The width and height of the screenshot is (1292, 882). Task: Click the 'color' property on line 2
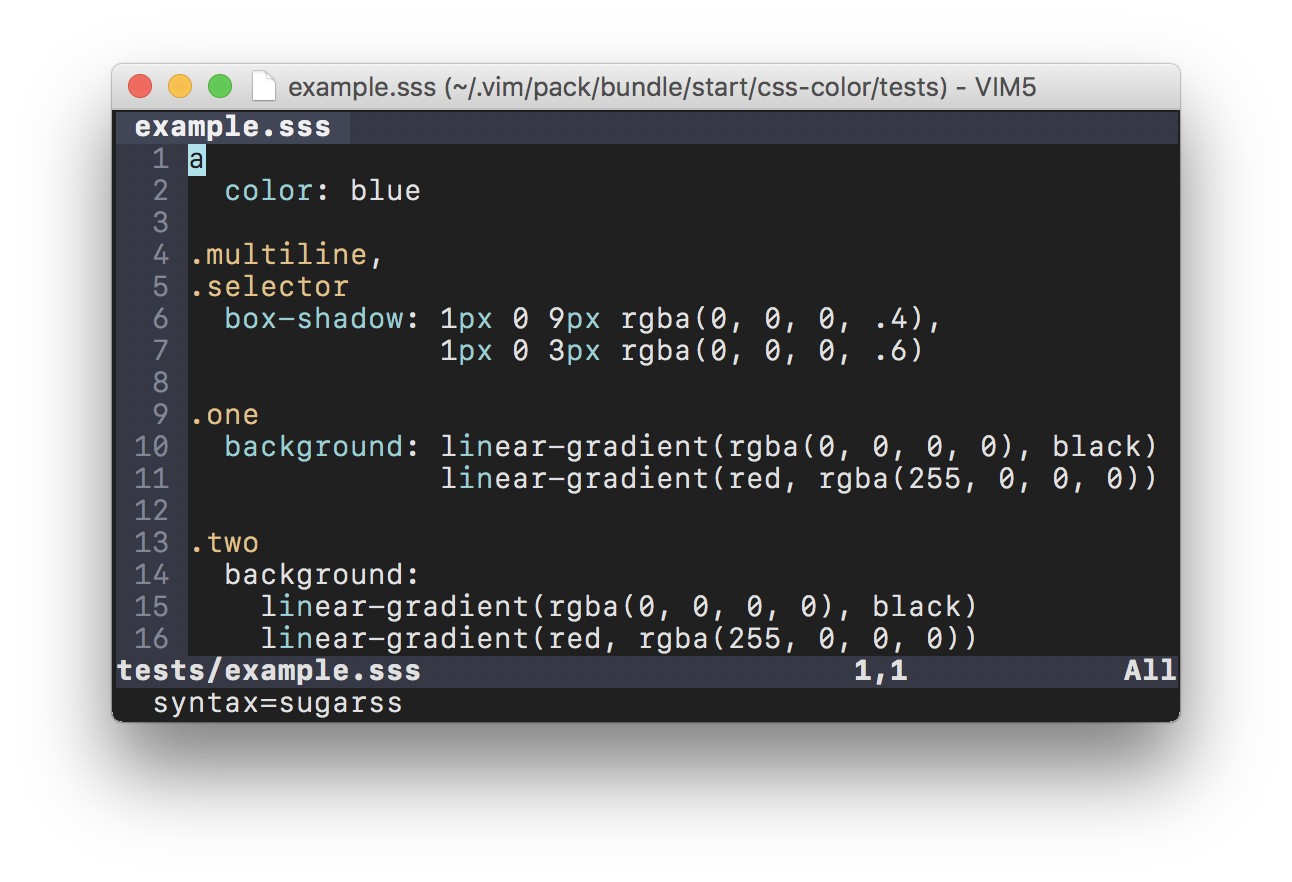coord(268,191)
